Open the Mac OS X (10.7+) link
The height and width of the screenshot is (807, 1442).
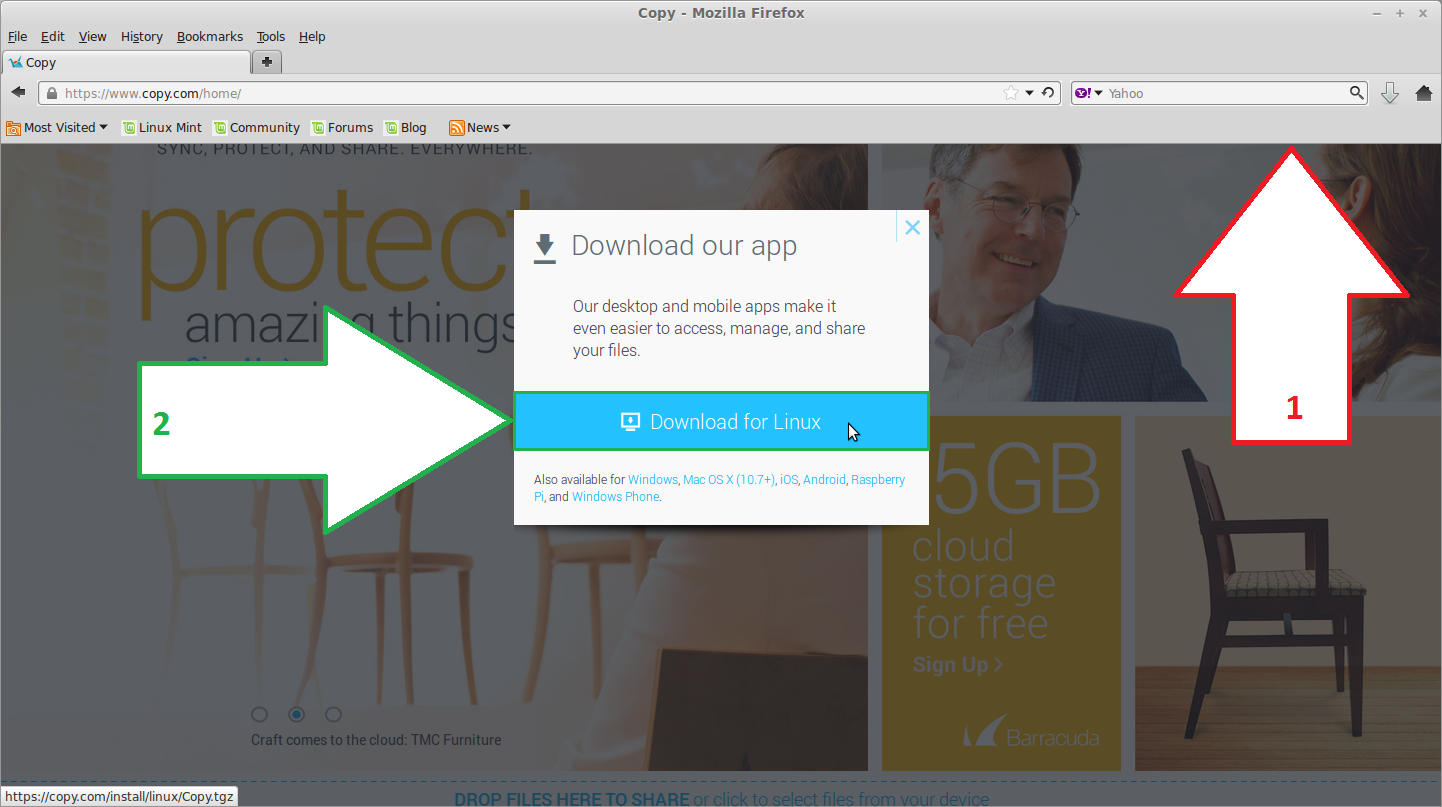tap(729, 480)
